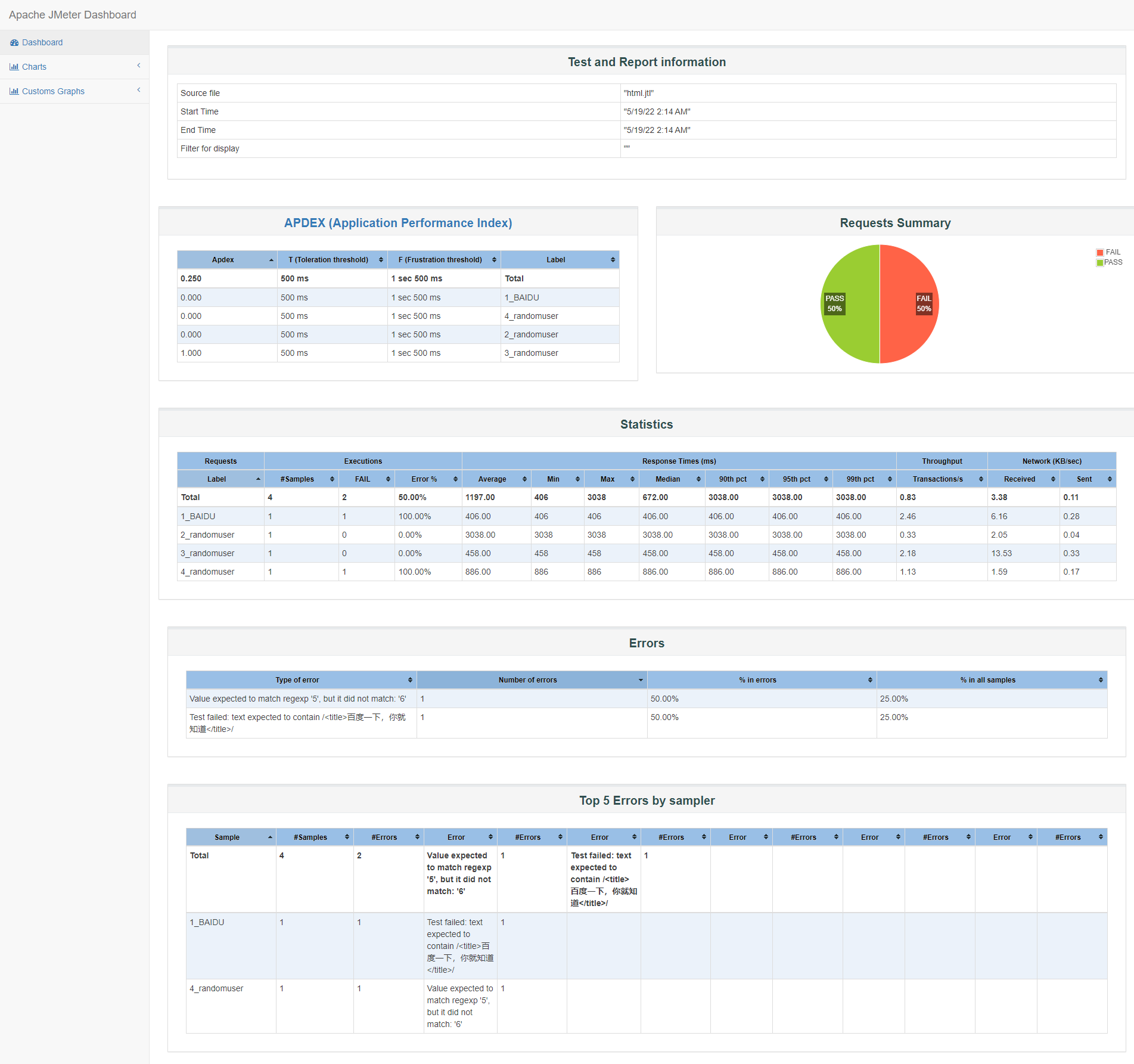Open the Charts sidebar menu
Screen dimensions: 1134x1064
pyautogui.click(x=74, y=67)
